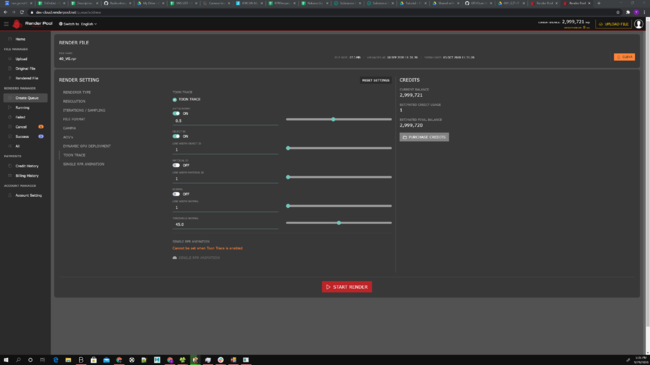Open a new browser tab with plus icon

click(x=599, y=3)
